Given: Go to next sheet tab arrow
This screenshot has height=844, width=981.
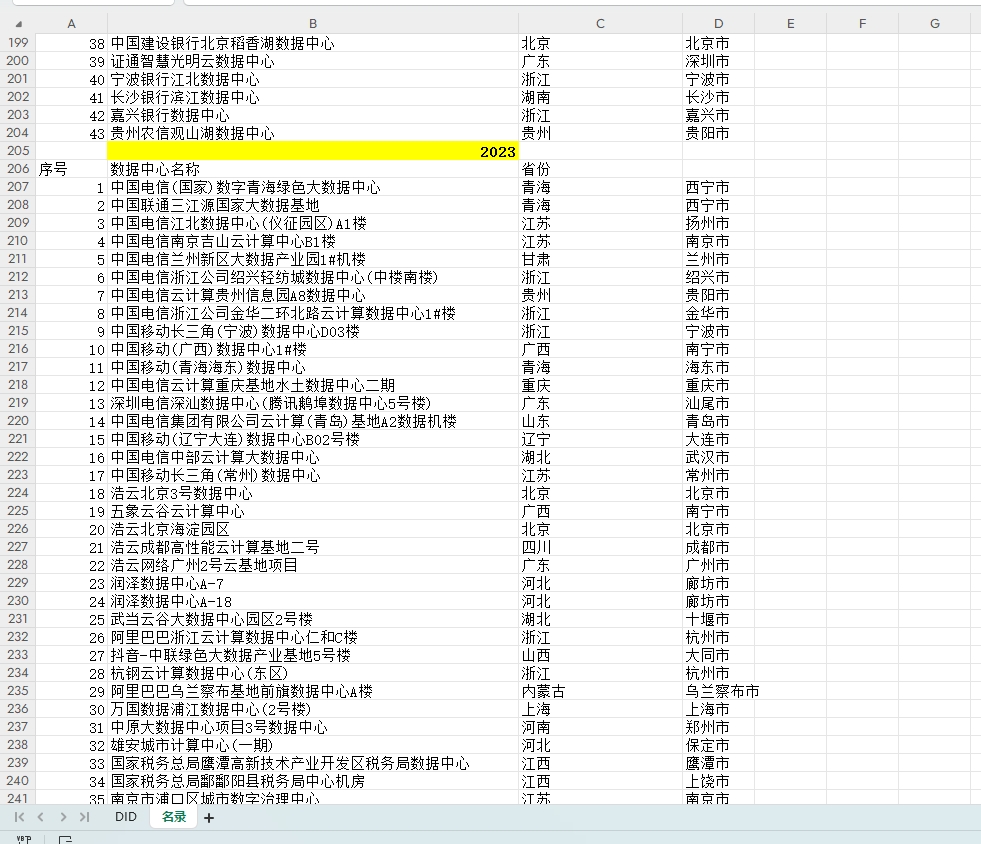Looking at the screenshot, I should click(x=63, y=817).
